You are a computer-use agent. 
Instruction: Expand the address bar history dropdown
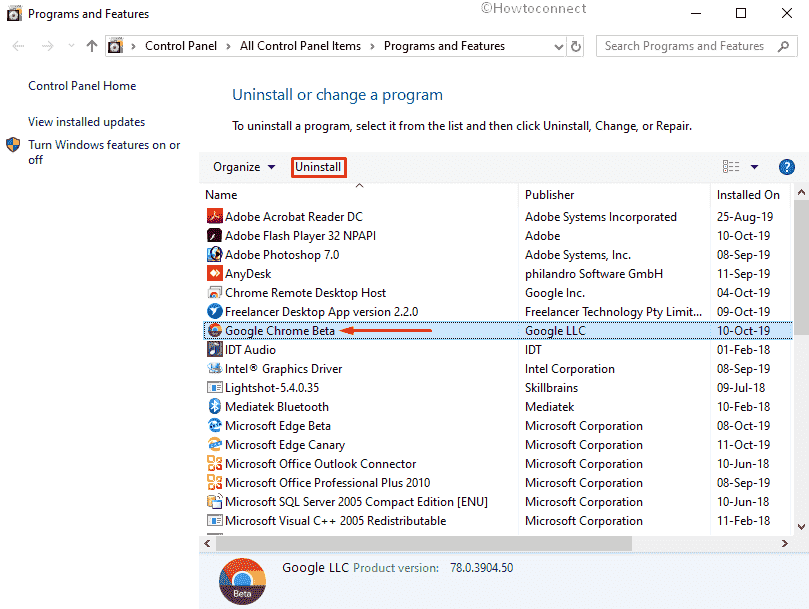pos(558,46)
